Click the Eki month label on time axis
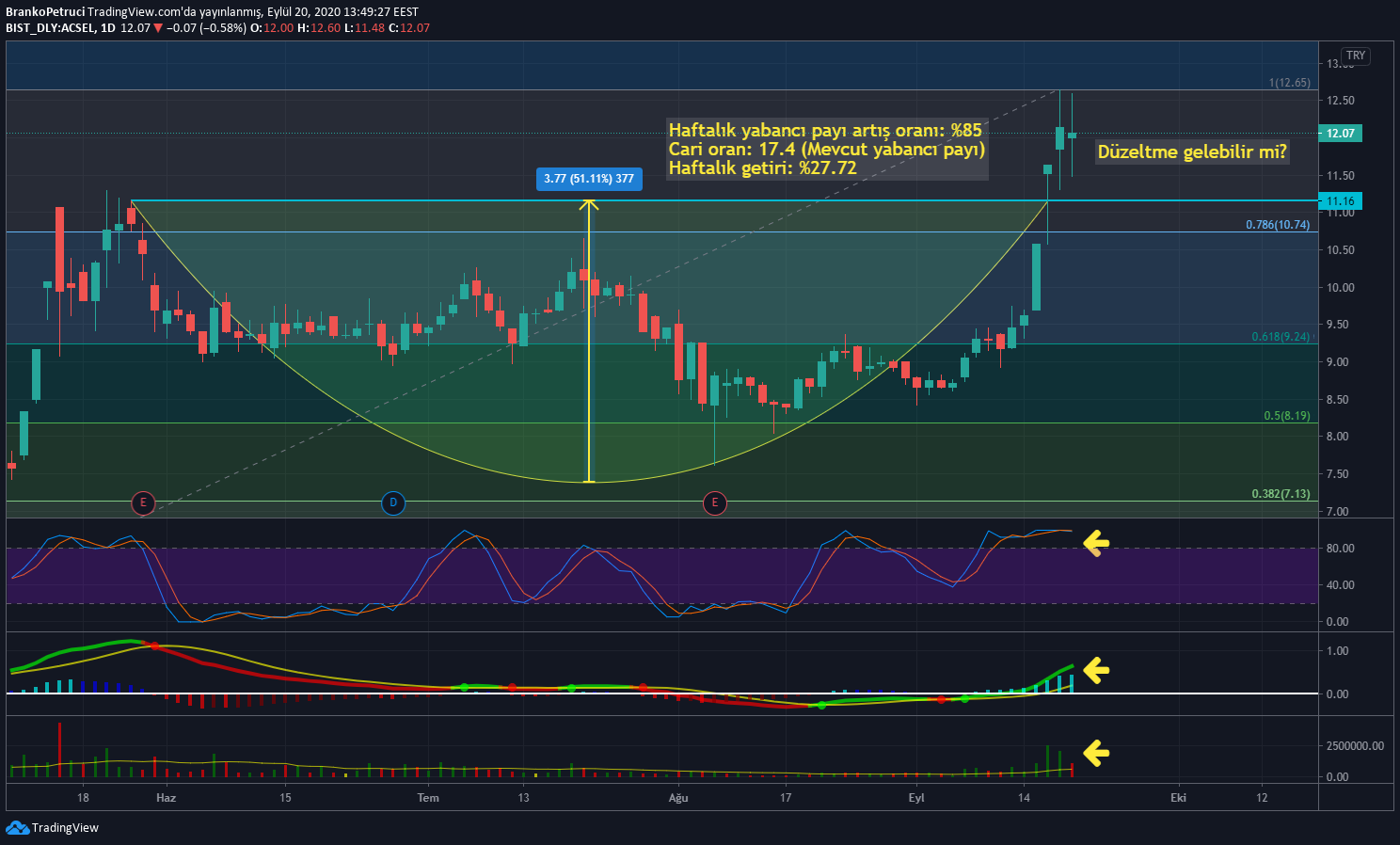Image resolution: width=1400 pixels, height=845 pixels. pos(1178,798)
